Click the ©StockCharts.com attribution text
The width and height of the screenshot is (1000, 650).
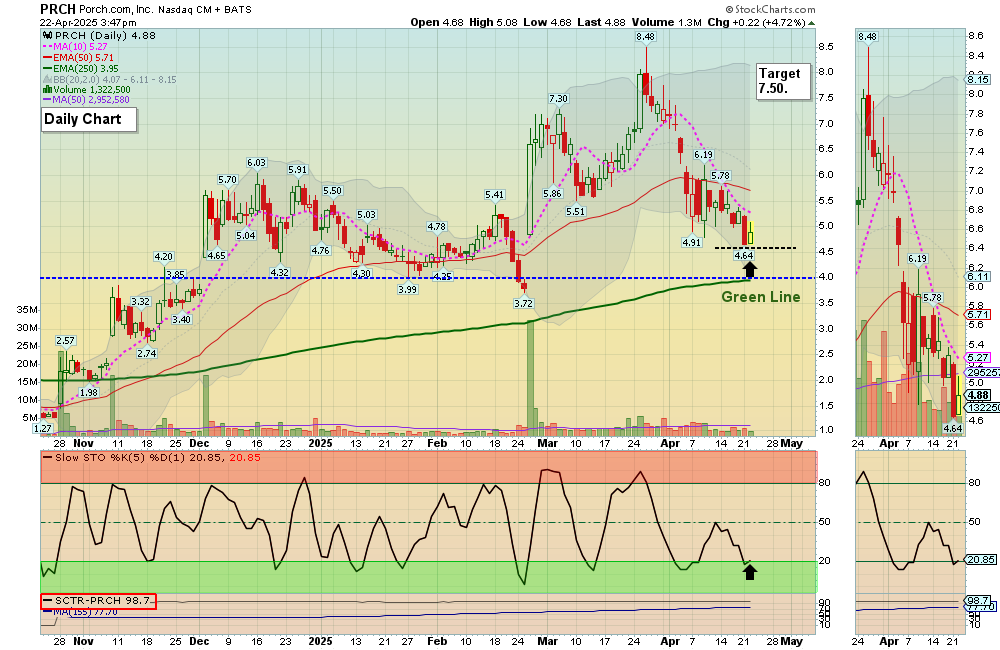point(770,10)
